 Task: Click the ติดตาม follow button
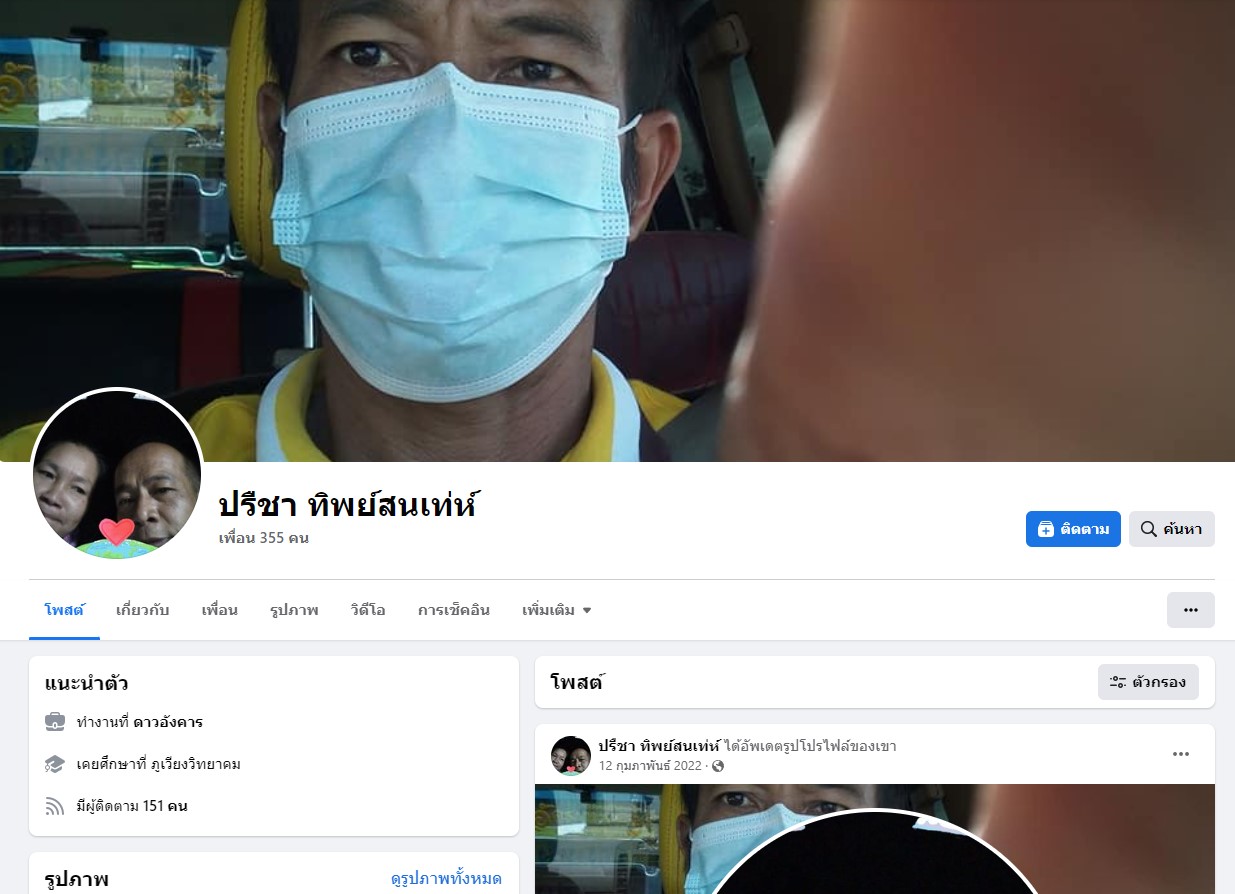click(x=1073, y=529)
